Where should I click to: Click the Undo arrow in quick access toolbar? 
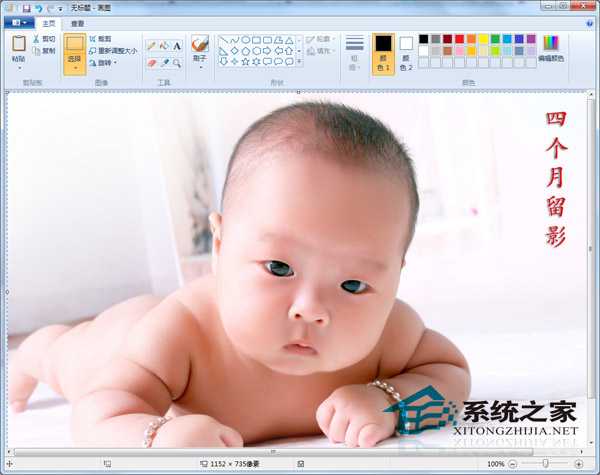(x=39, y=8)
